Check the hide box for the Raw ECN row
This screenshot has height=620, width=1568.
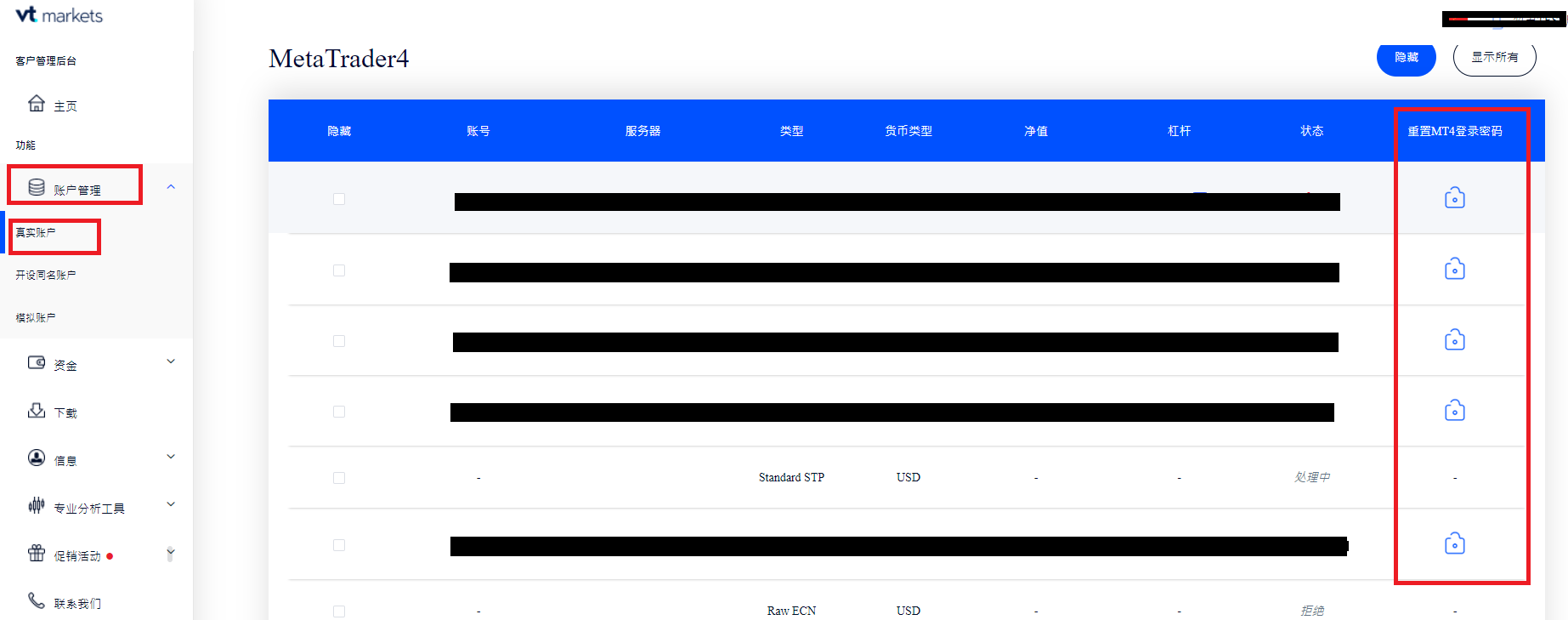[x=339, y=611]
